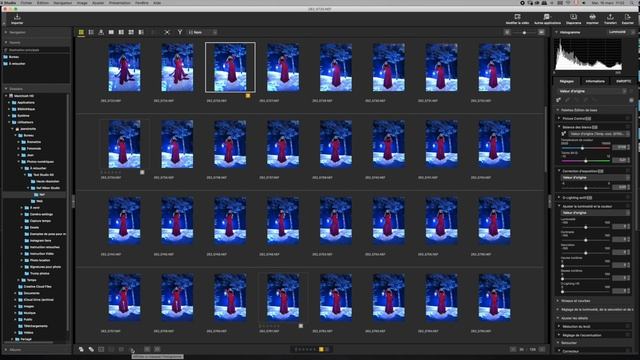Open the filter funnel icon
Viewport: 640px width, 360px height.
click(180, 32)
